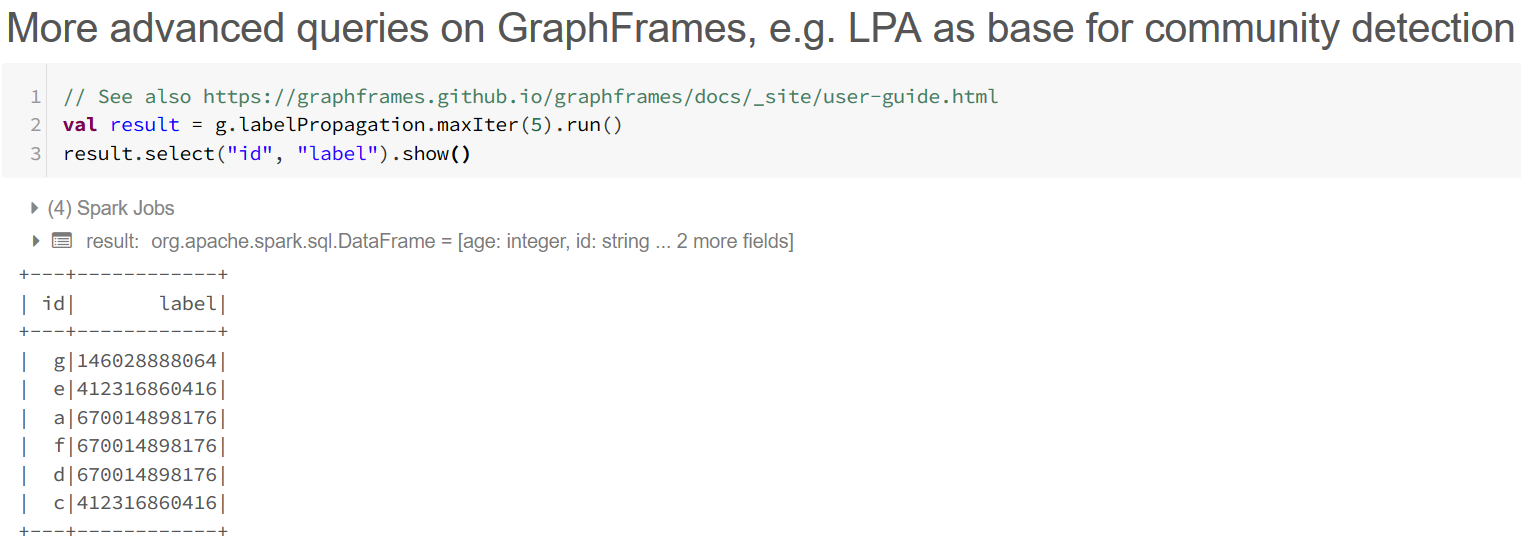
Task: Click the table icon beside result
Action: tap(62, 241)
